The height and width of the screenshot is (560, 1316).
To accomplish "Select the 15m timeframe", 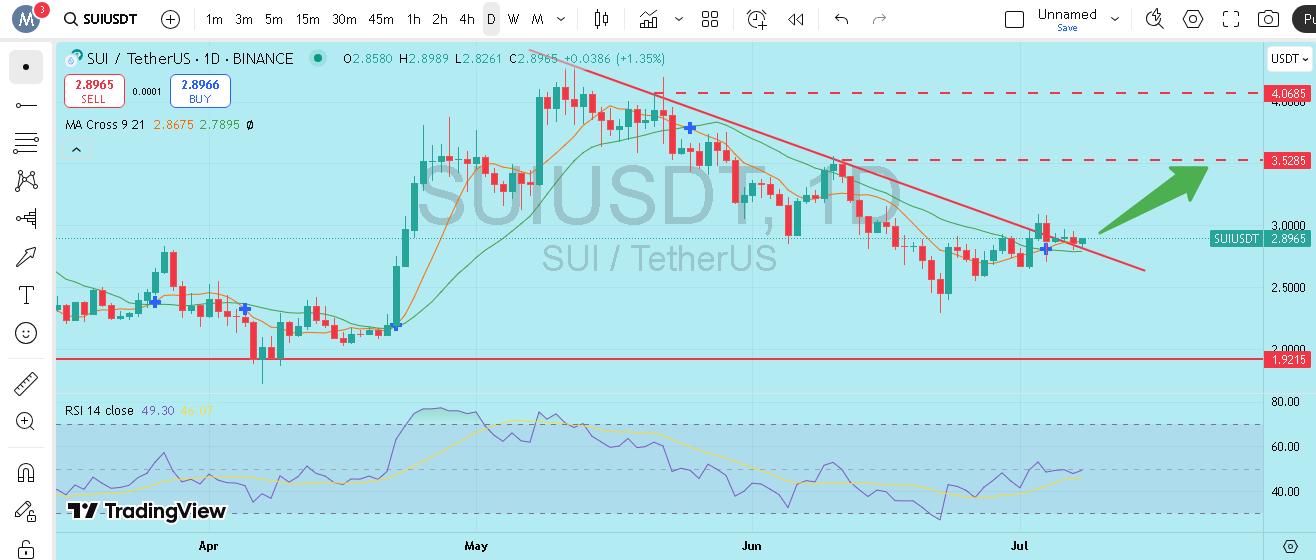I will click(308, 19).
